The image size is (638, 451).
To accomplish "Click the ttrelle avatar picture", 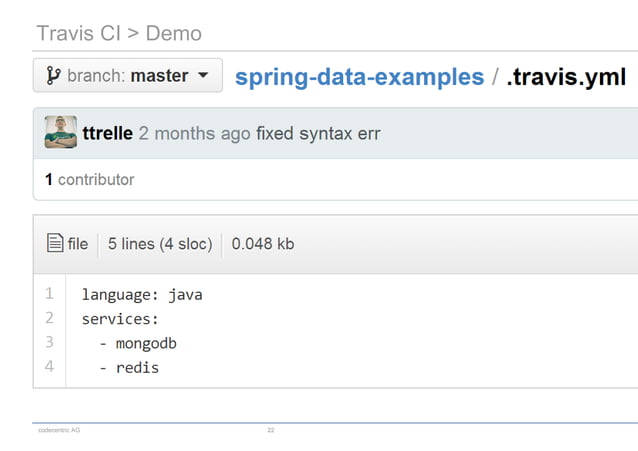I will (x=61, y=132).
